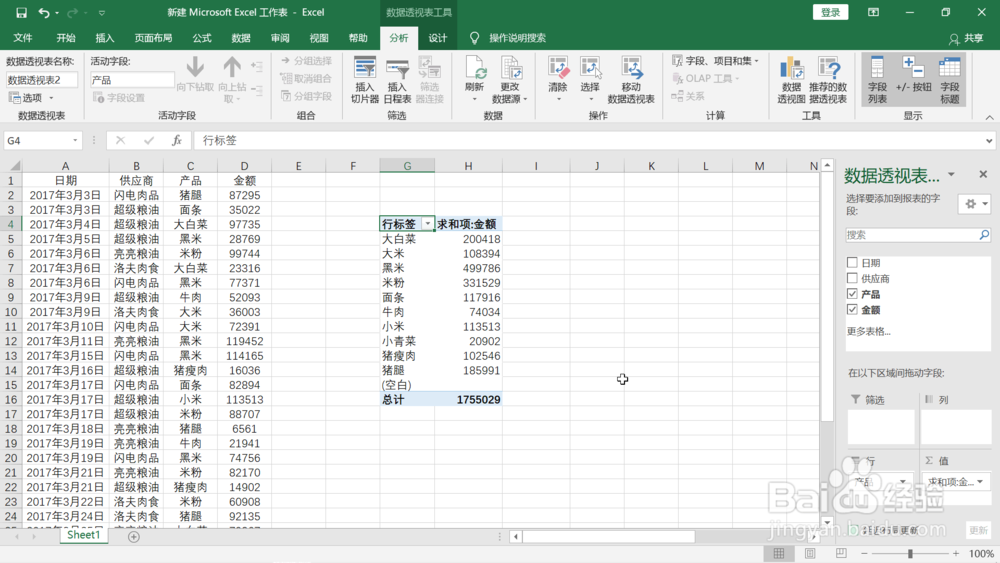Select column G header
Screen dimensions: 1000x563
(407, 166)
